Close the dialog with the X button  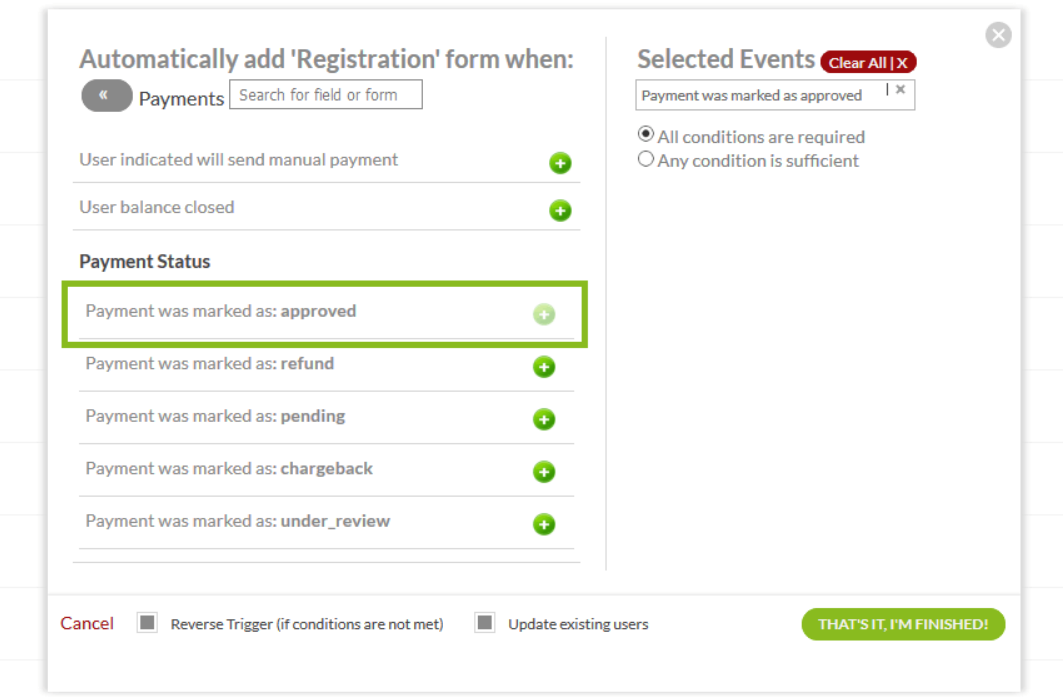998,36
